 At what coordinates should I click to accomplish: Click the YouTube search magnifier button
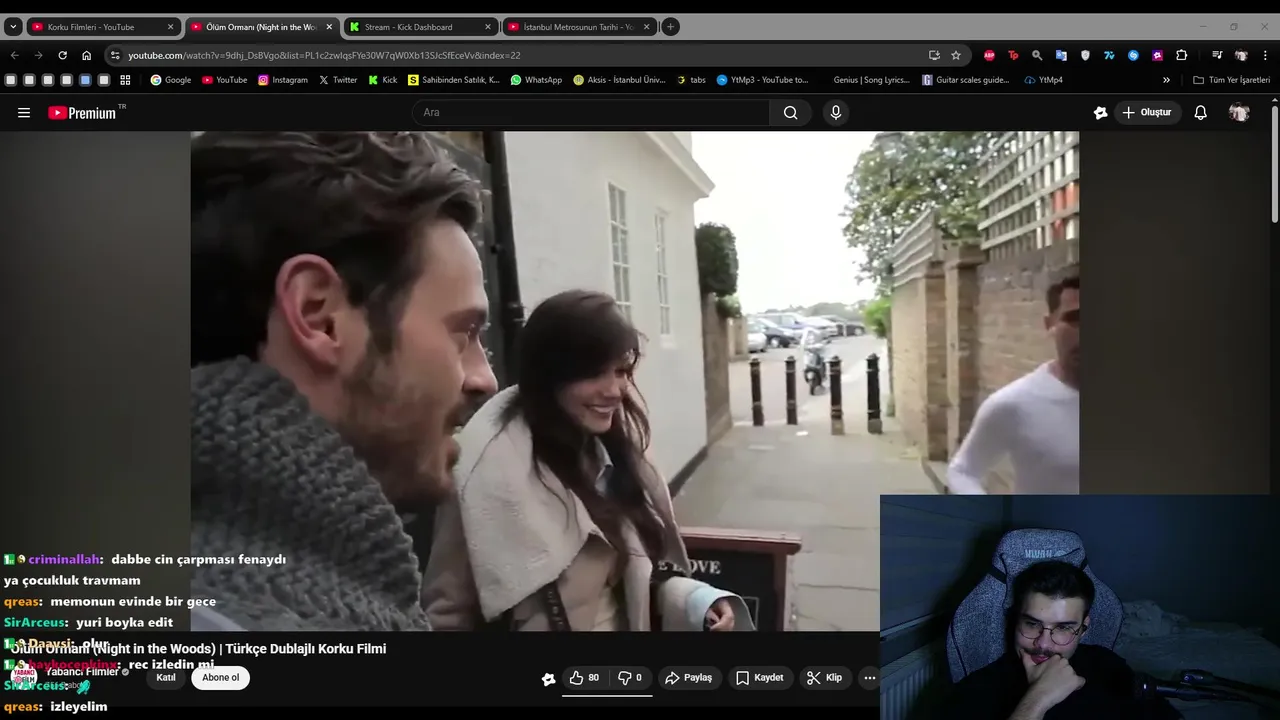(x=790, y=113)
